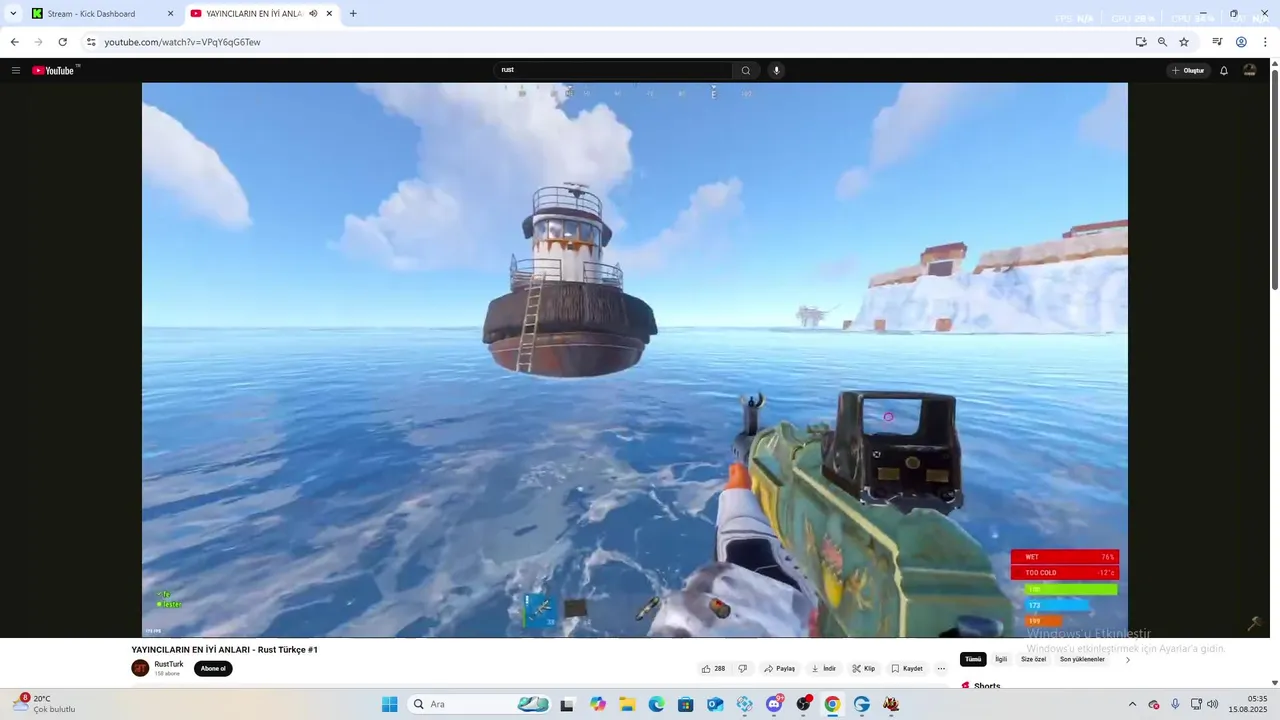1280x720 pixels.
Task: Click the YouTube search magnifier button
Action: (745, 70)
